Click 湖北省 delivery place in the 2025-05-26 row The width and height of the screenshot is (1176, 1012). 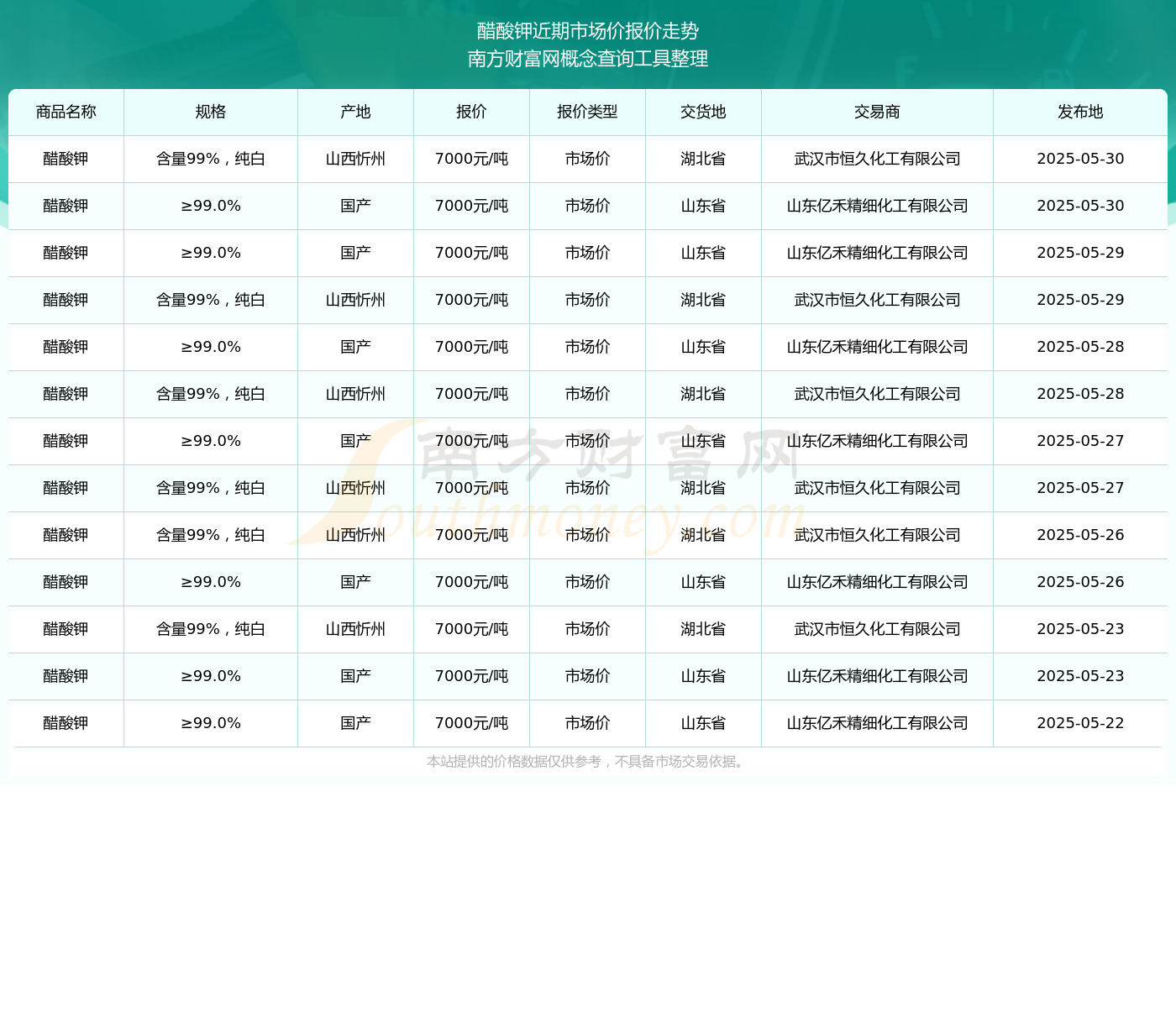pyautogui.click(x=704, y=535)
